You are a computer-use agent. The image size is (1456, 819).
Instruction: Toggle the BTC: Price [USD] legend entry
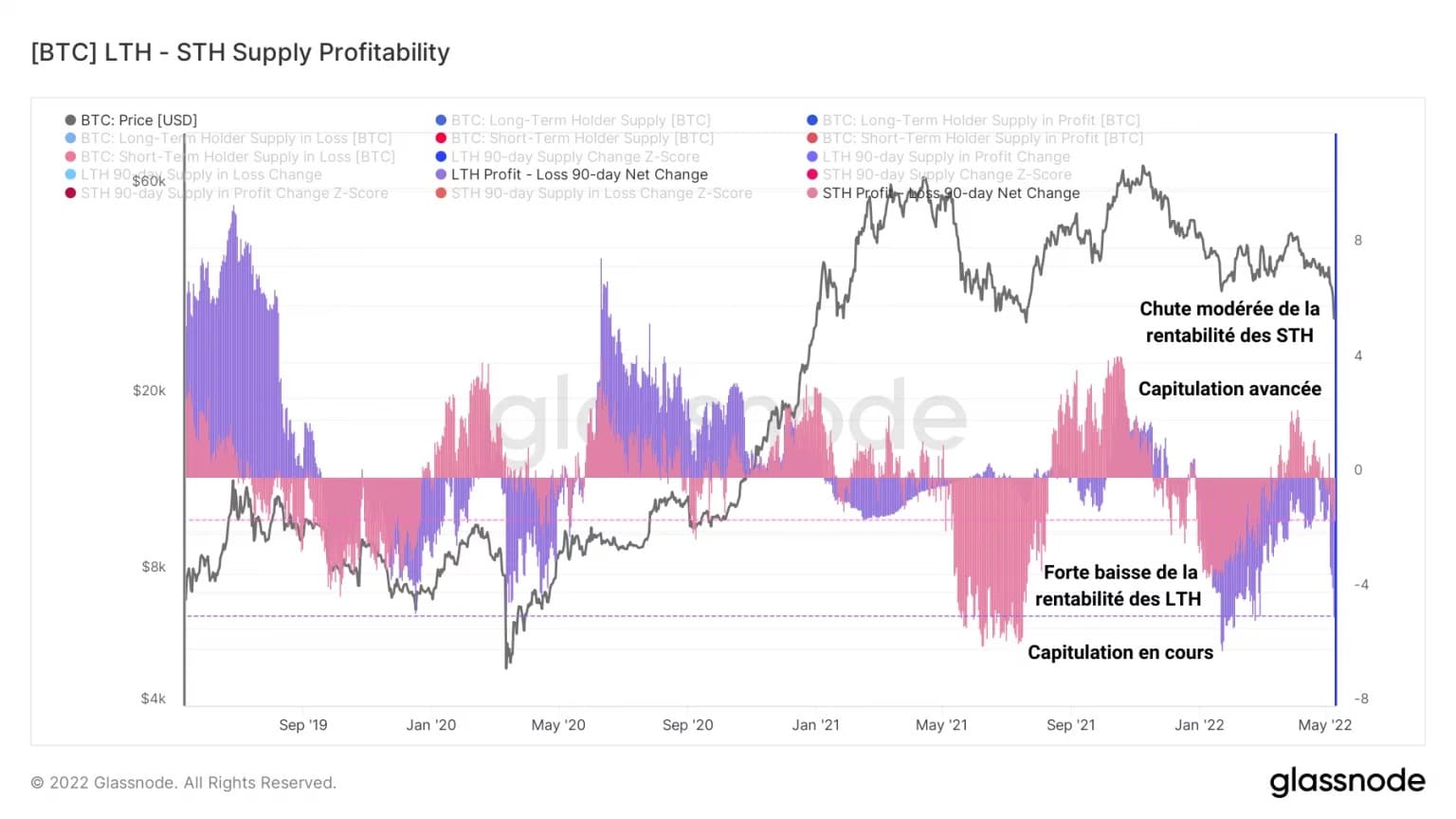131,120
